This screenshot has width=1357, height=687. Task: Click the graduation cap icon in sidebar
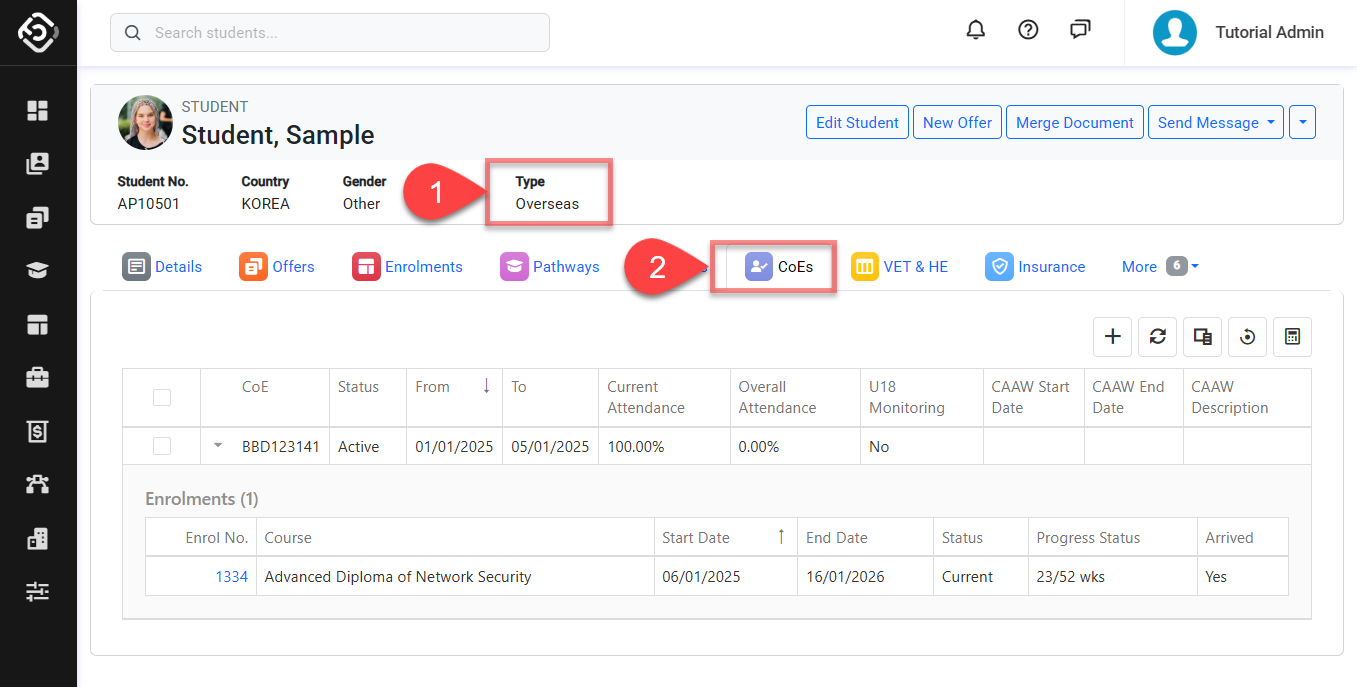click(37, 270)
